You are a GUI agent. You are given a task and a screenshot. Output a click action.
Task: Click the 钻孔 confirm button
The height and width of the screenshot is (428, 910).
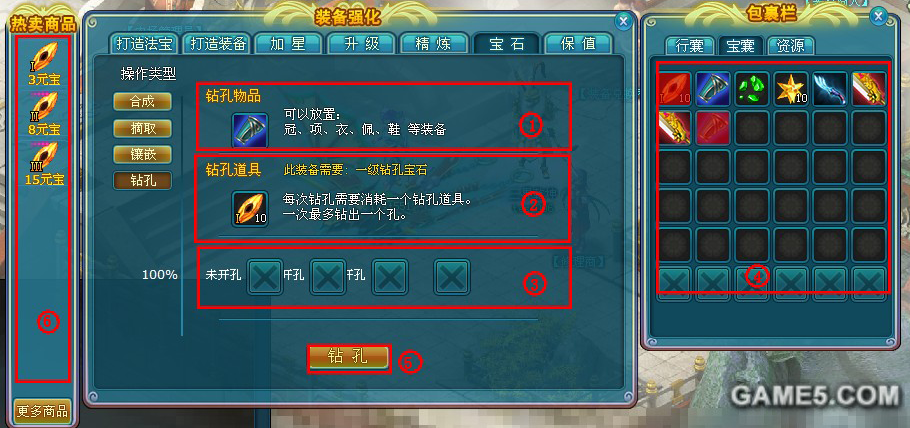pos(349,357)
